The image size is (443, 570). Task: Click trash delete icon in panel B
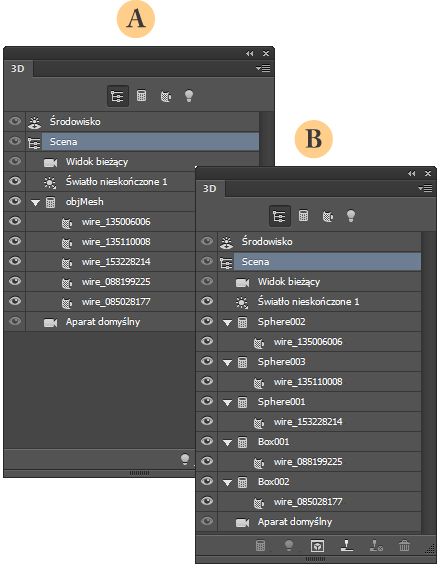(x=404, y=545)
